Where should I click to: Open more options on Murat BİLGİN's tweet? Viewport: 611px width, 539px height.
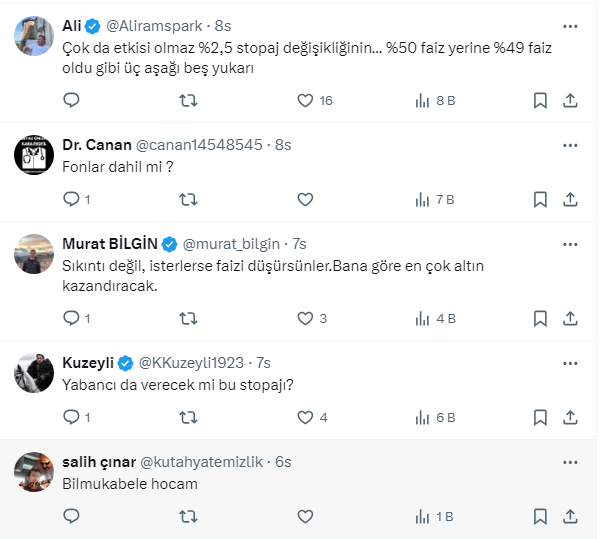[x=570, y=244]
